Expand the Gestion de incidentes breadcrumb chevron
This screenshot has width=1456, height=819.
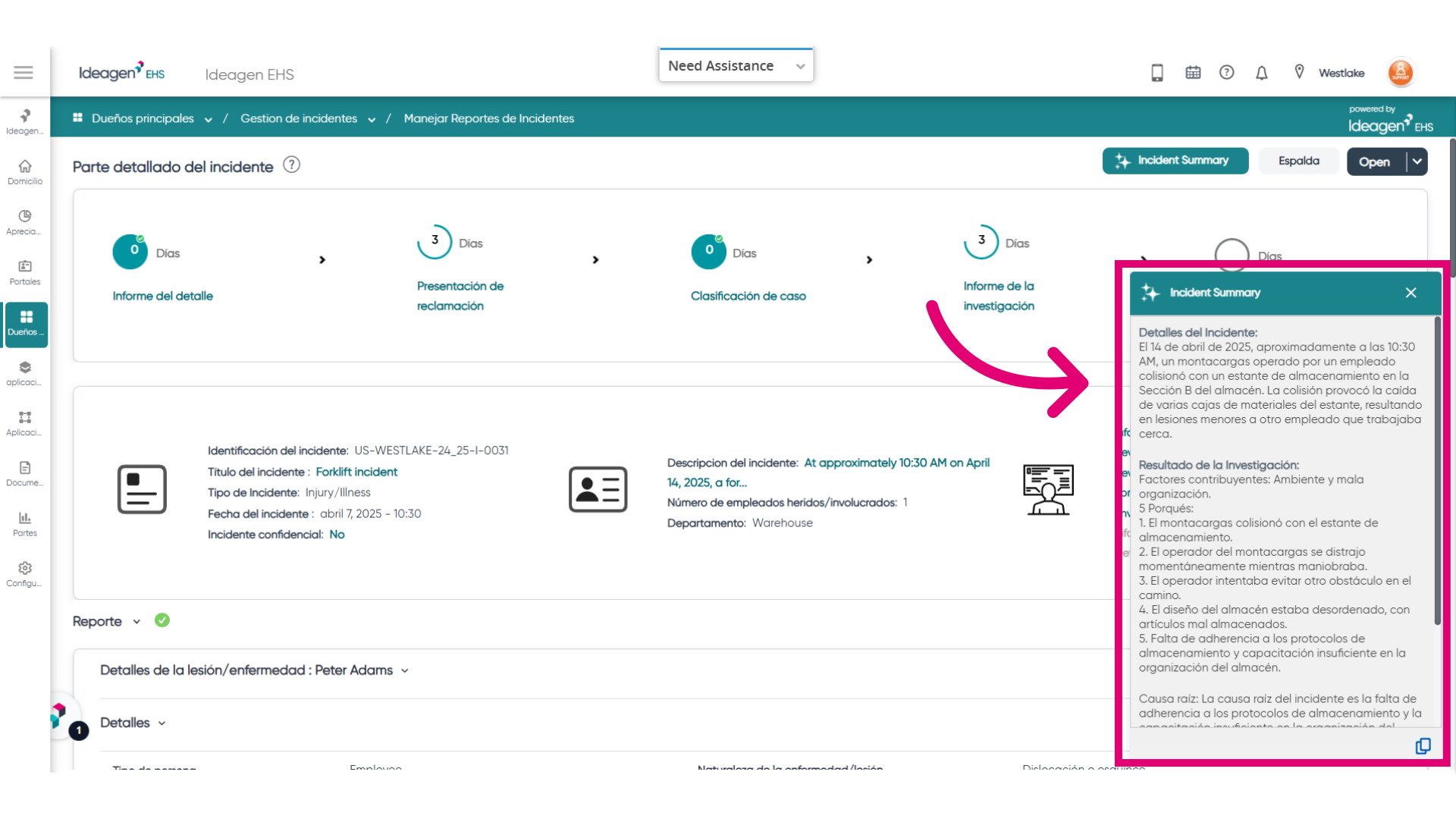click(x=372, y=120)
